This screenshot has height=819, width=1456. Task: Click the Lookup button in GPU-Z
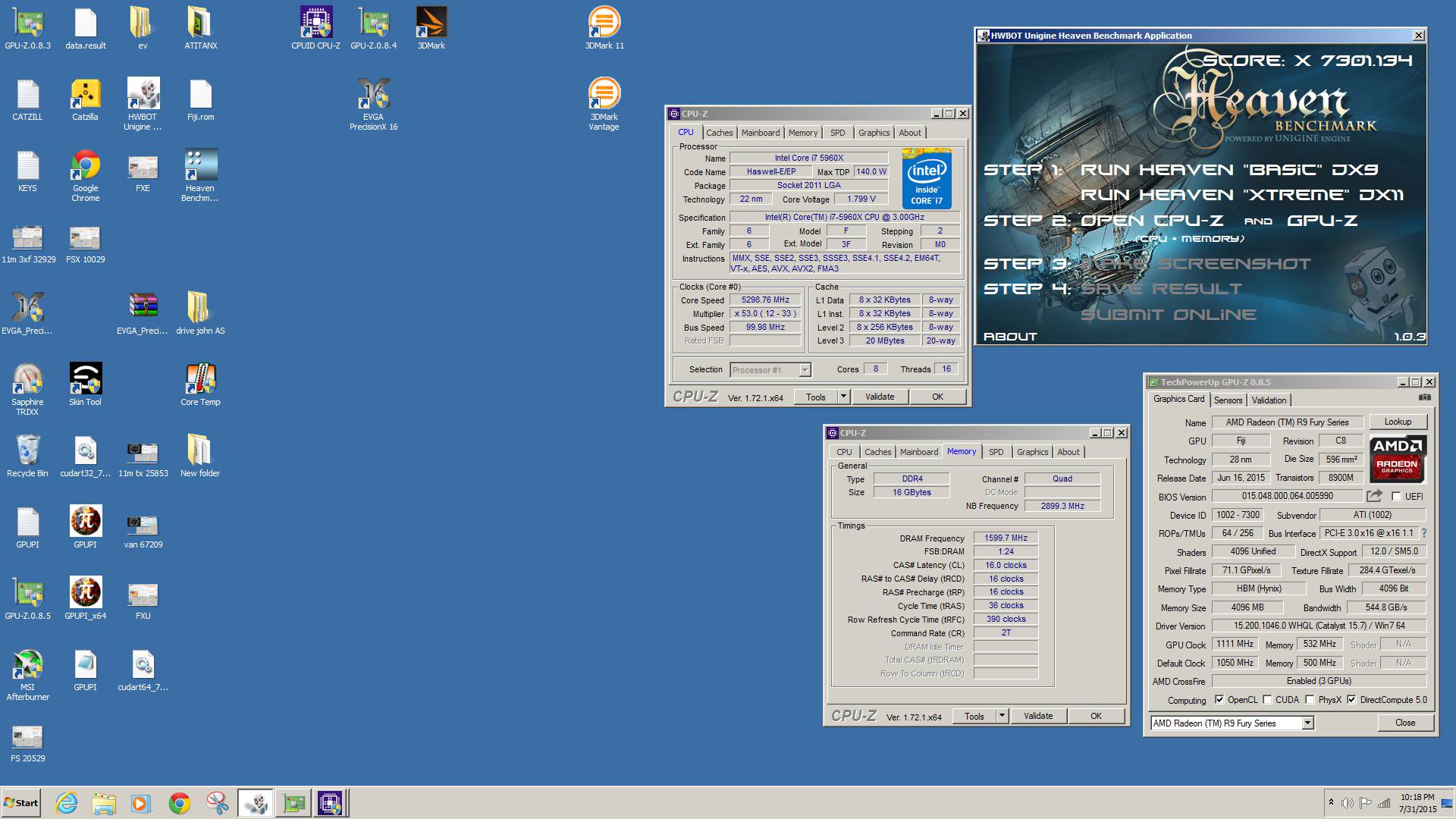1398,422
